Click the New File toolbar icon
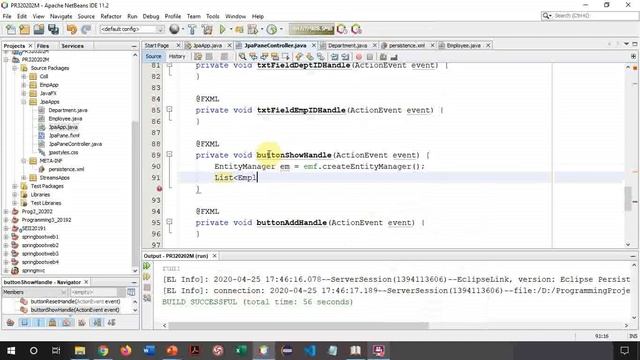Image resolution: width=640 pixels, height=360 pixels. tap(11, 29)
